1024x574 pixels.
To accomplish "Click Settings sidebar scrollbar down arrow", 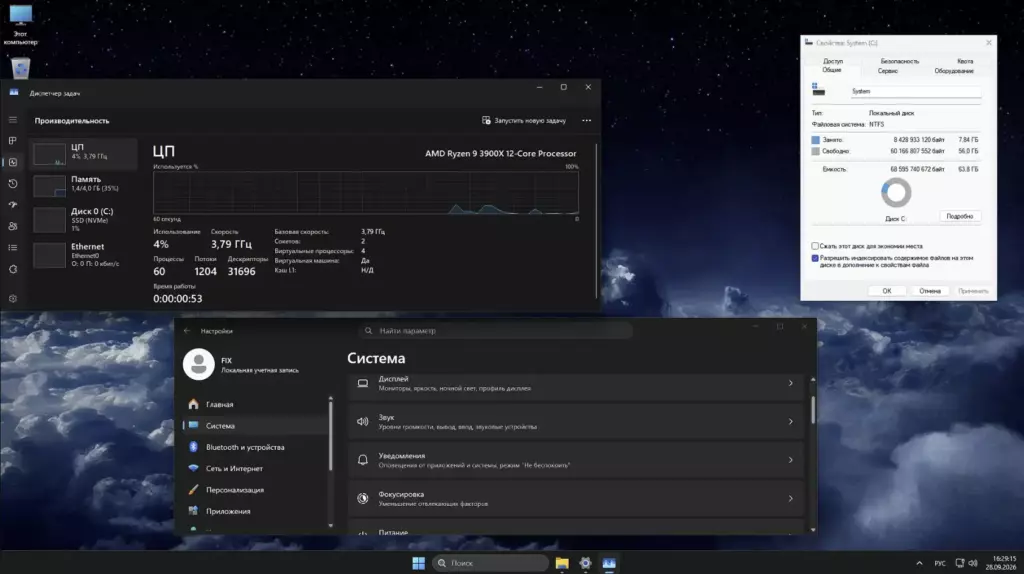I will pyautogui.click(x=330, y=526).
